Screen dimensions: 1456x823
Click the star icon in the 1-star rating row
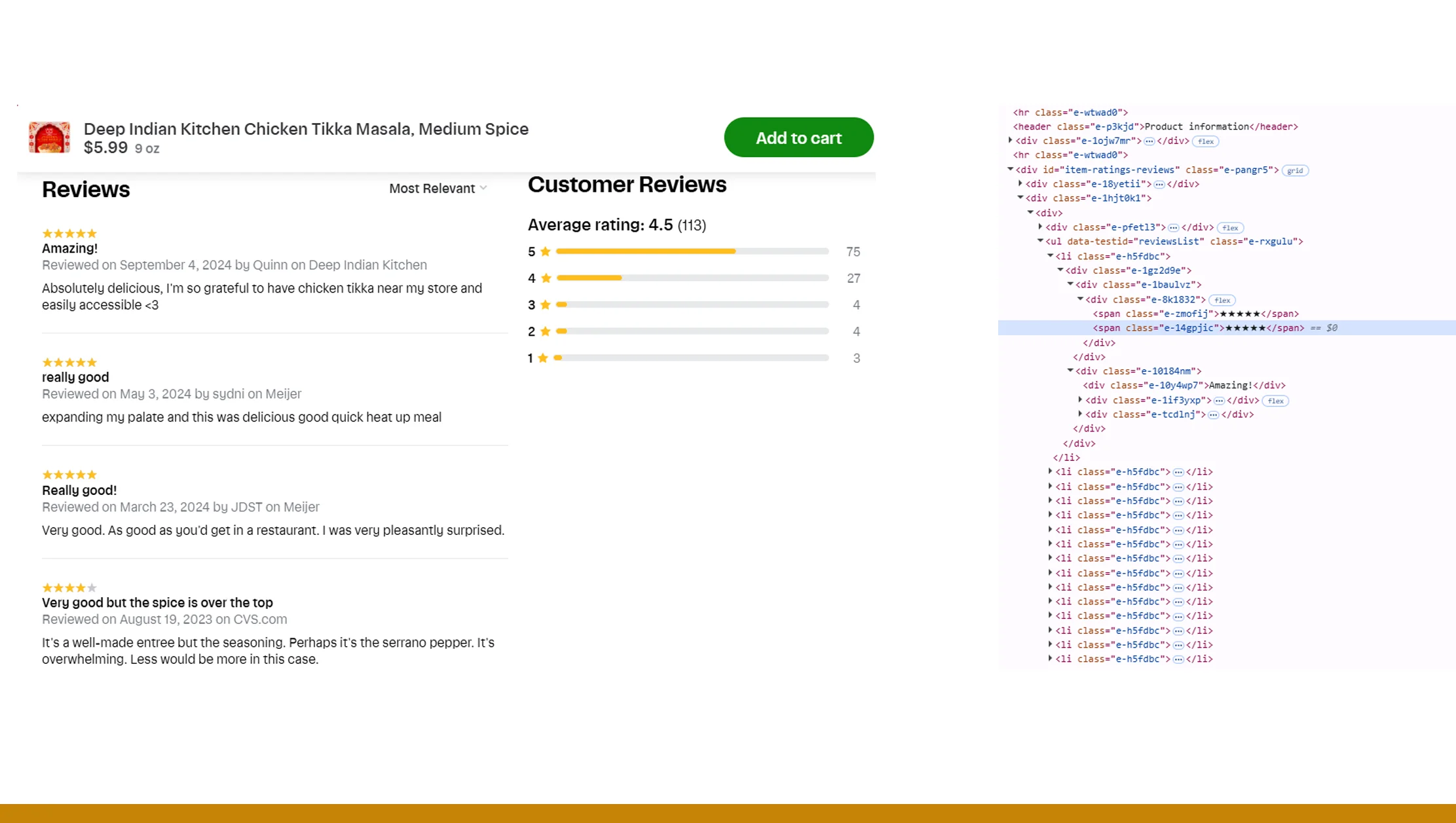pyautogui.click(x=542, y=357)
